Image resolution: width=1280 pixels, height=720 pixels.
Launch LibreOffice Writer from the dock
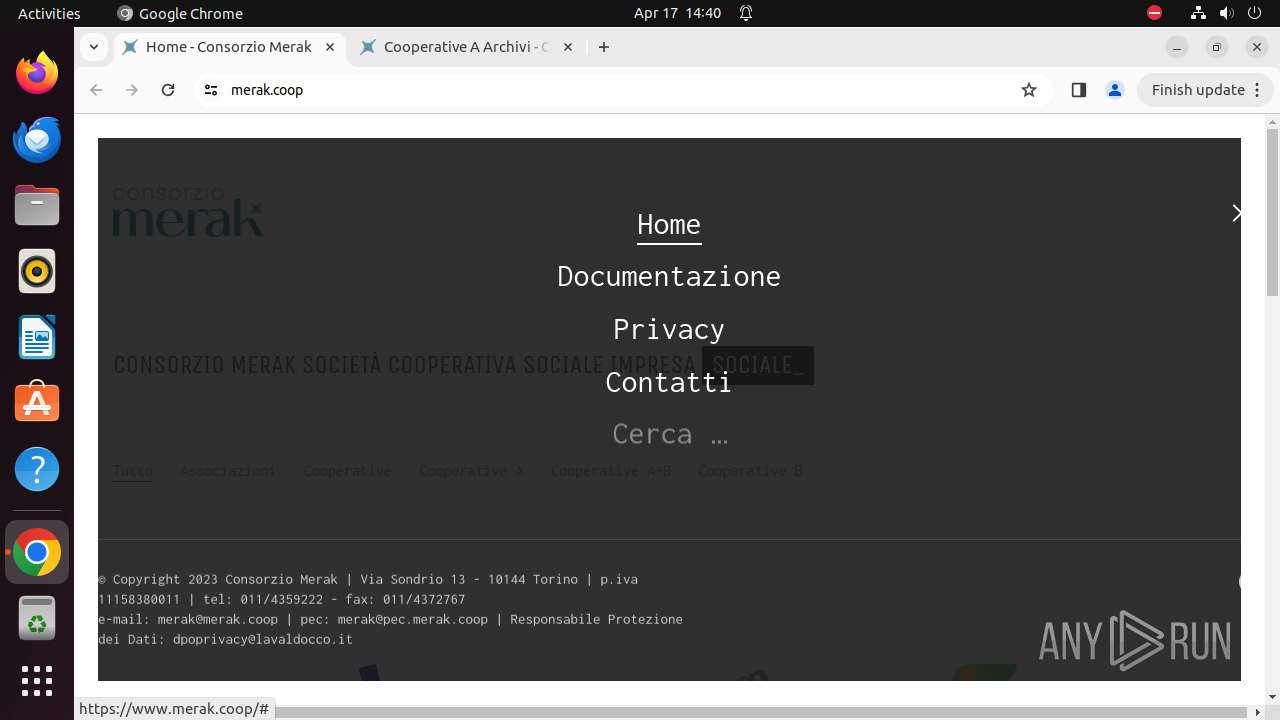point(37,337)
